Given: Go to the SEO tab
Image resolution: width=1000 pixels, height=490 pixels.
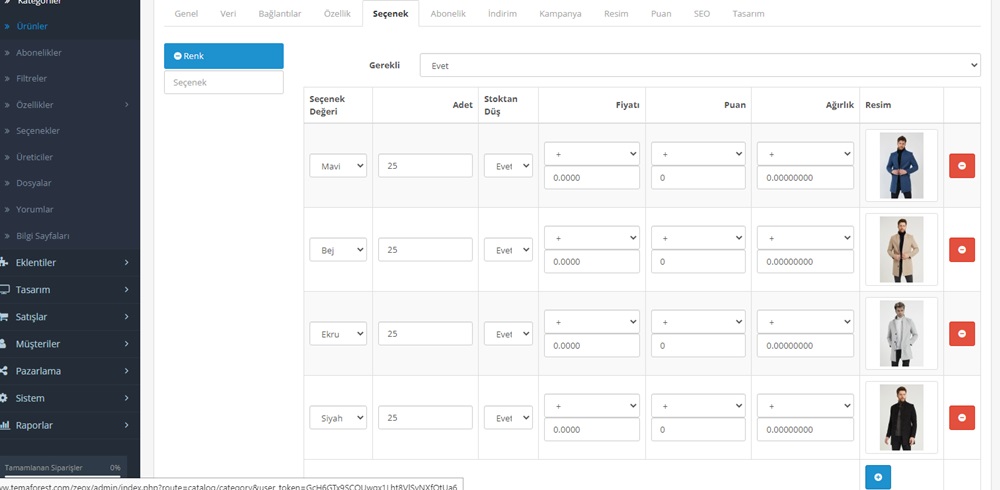Looking at the screenshot, I should point(701,14).
